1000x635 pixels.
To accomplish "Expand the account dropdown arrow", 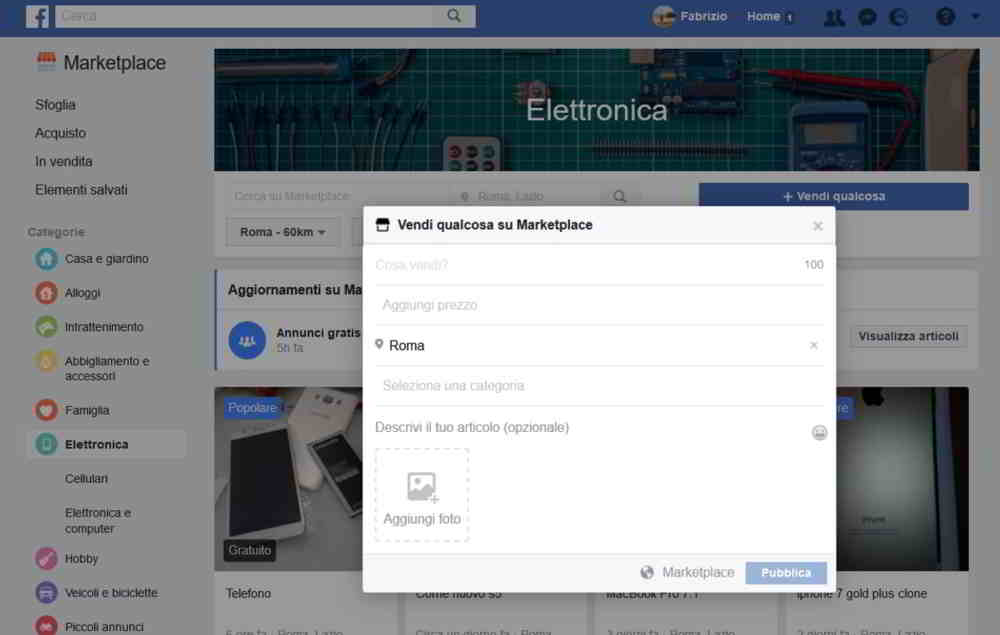I will 975,17.
